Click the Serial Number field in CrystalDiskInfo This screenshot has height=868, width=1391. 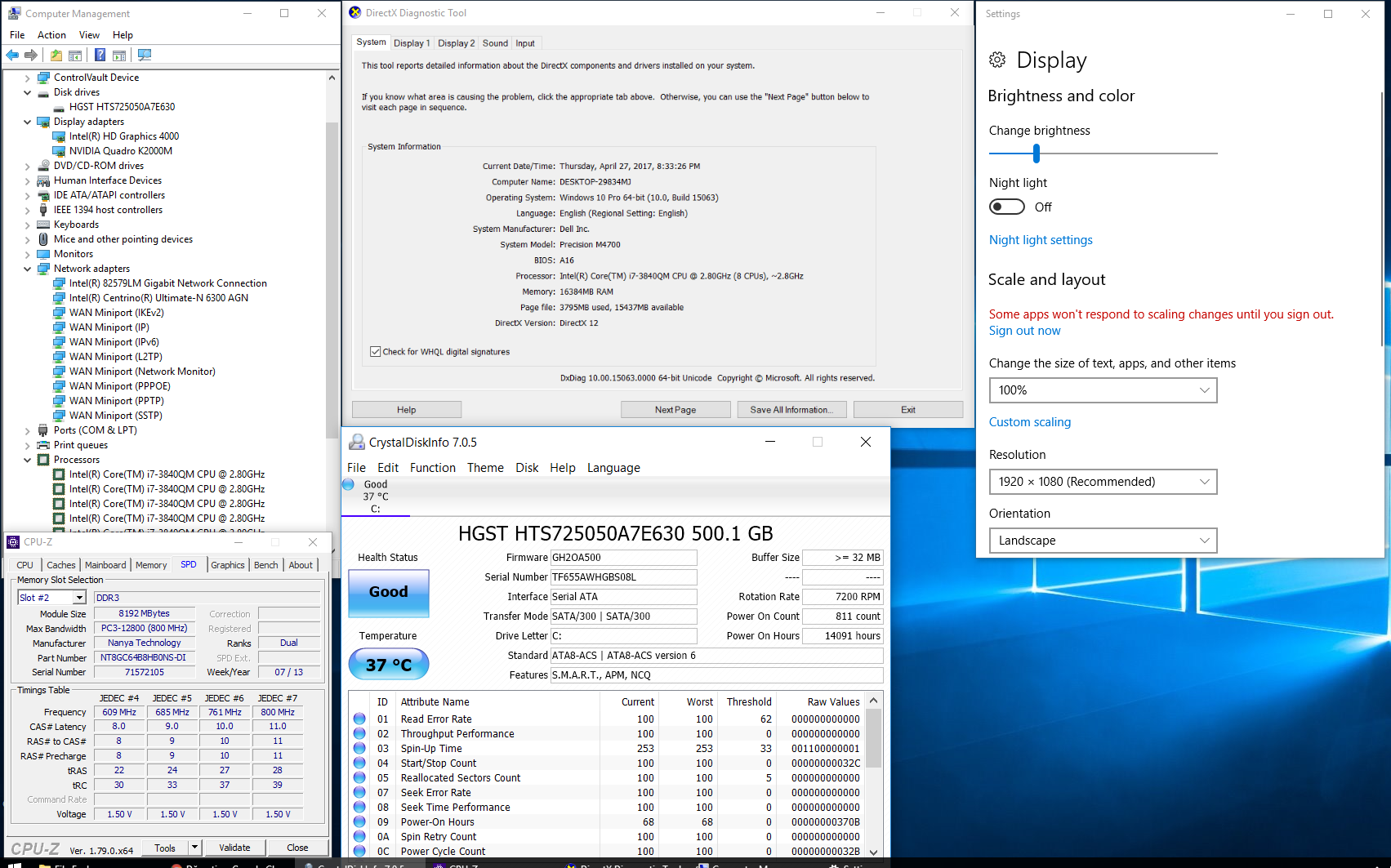click(624, 577)
